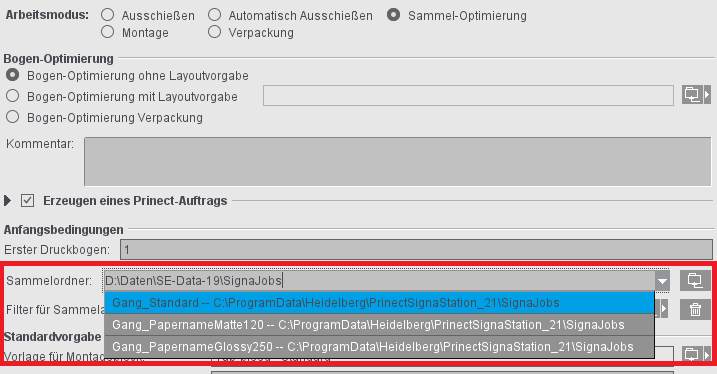The width and height of the screenshot is (717, 374).
Task: Choose Bogen-Optimierung ohne Layoutvorgabe
Action: pyautogui.click(x=12, y=75)
